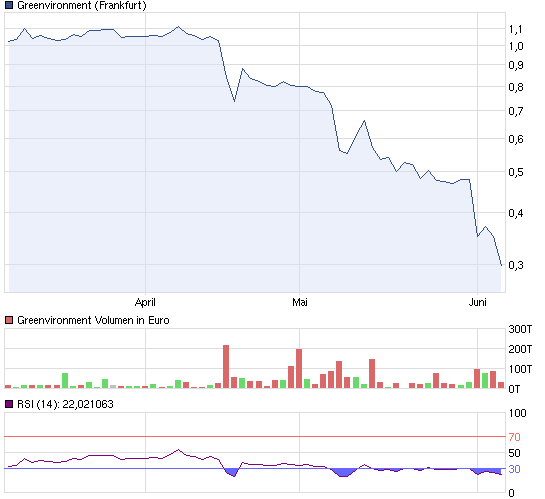Click the 1,0 price axis label
The width and height of the screenshot is (545, 499).
click(516, 46)
